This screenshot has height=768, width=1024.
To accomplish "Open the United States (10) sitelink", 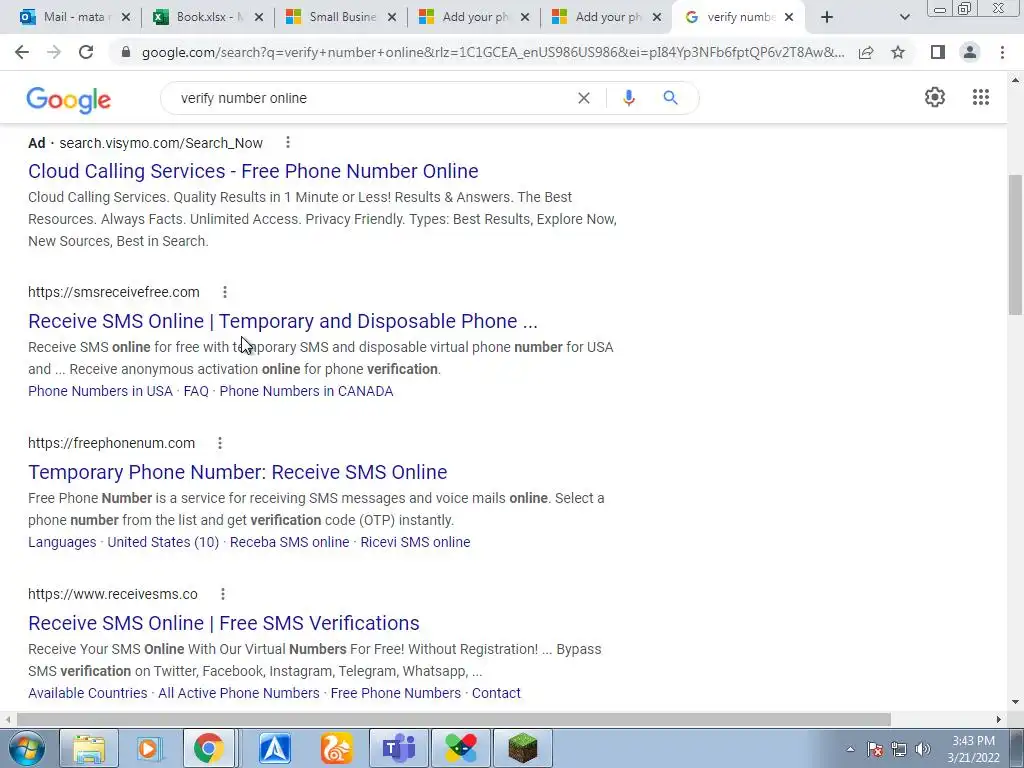I will click(163, 542).
